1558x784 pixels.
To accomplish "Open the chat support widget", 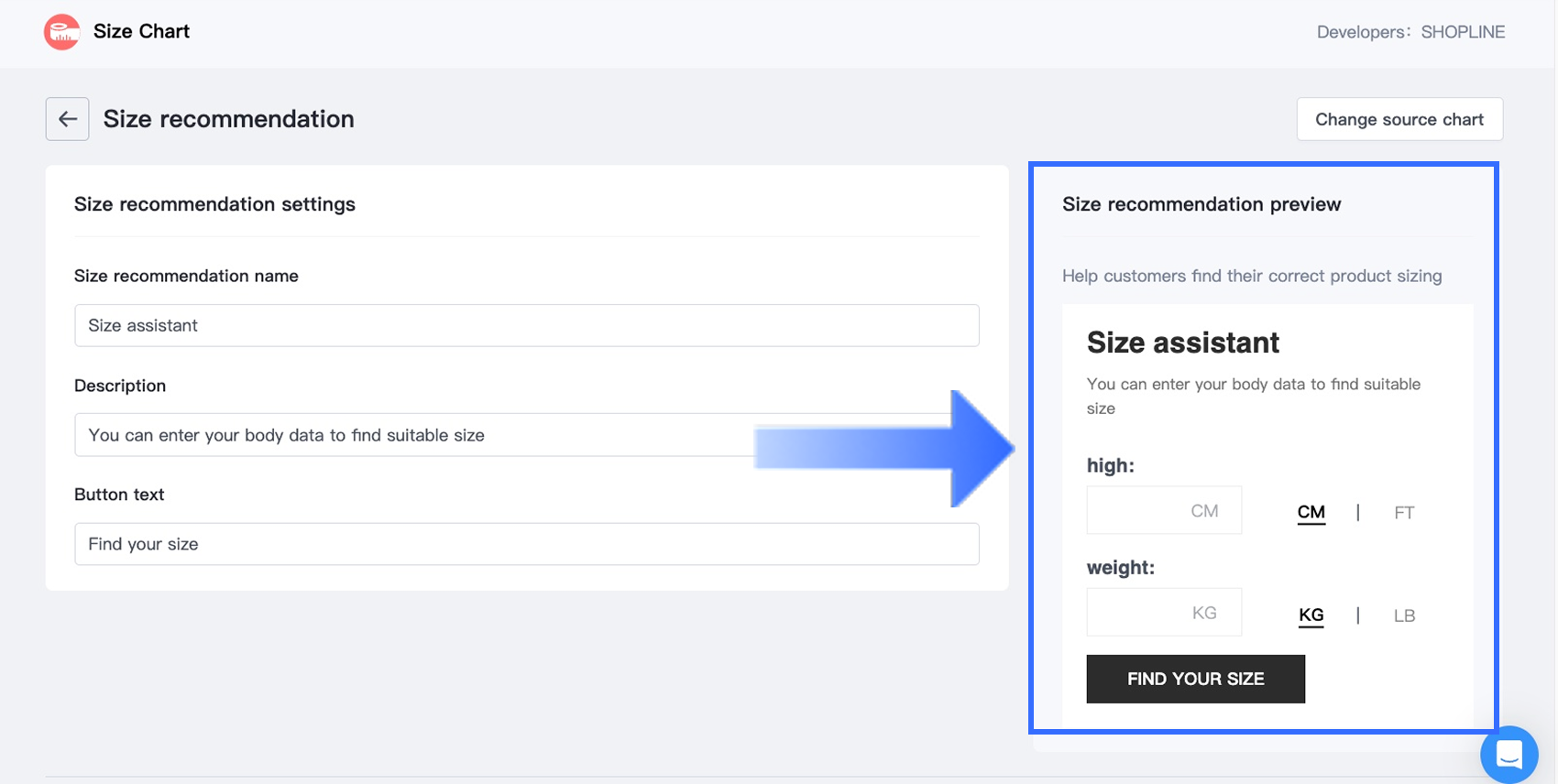I will (1509, 755).
